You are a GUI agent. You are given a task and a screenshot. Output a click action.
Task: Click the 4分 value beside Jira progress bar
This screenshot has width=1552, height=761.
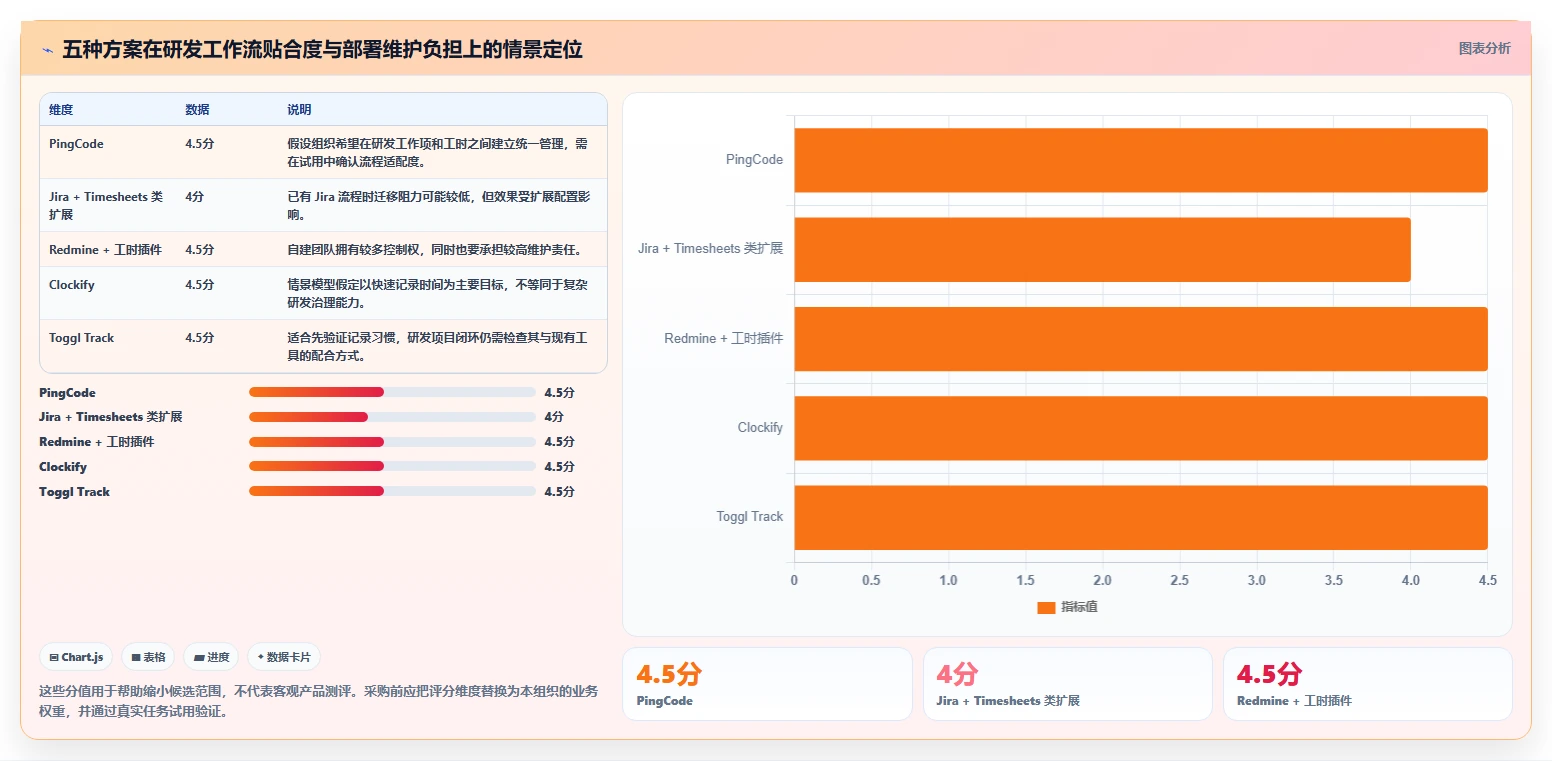click(554, 417)
